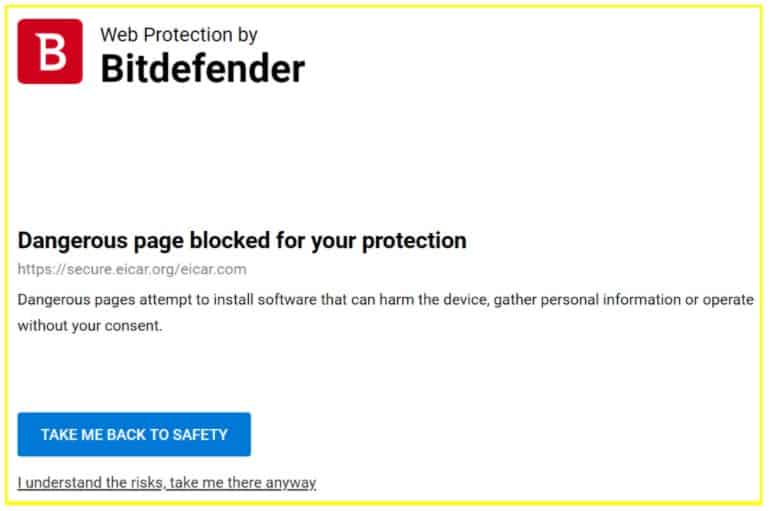Click the word 'Dangerous' in the heading
This screenshot has height=511, width=769.
pyautogui.click(x=74, y=241)
